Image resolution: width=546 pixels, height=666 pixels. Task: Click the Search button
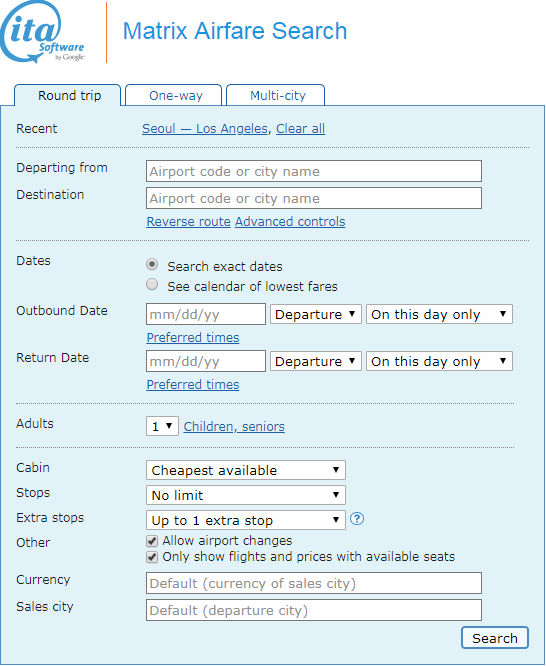tap(495, 638)
